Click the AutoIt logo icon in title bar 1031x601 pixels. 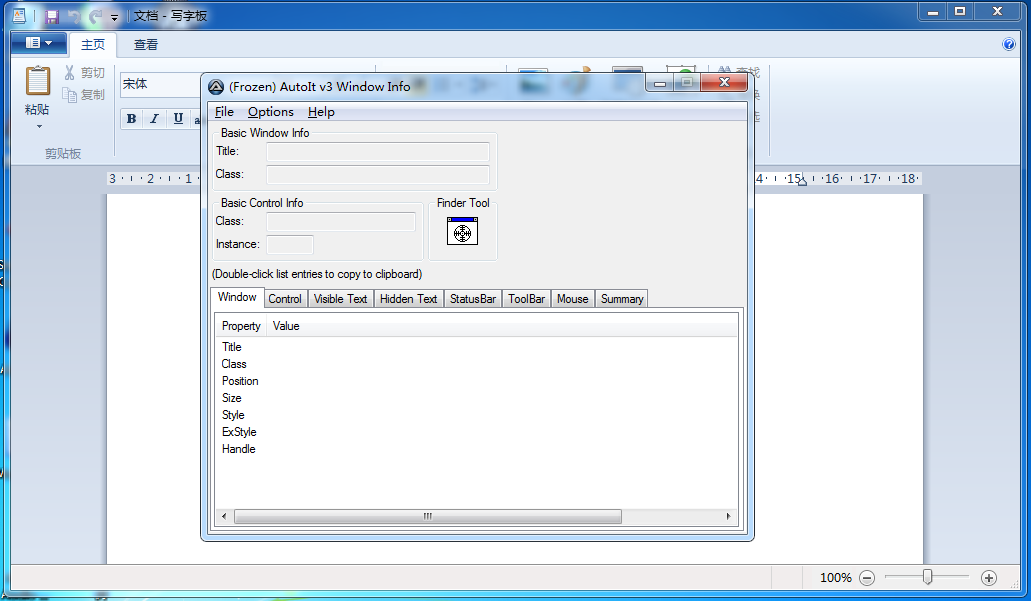(x=216, y=87)
